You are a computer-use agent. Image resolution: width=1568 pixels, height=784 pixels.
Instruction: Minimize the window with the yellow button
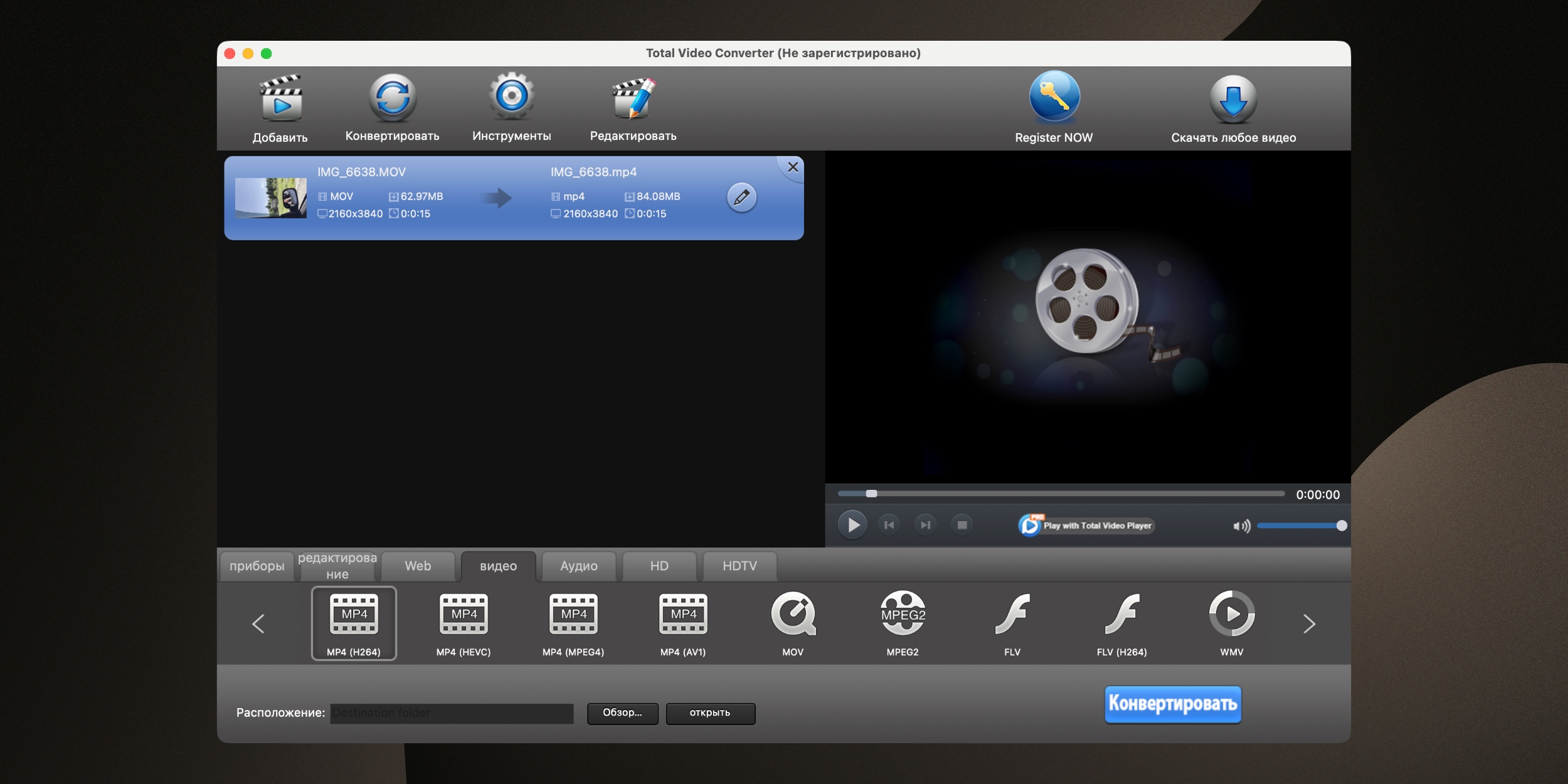pos(248,53)
